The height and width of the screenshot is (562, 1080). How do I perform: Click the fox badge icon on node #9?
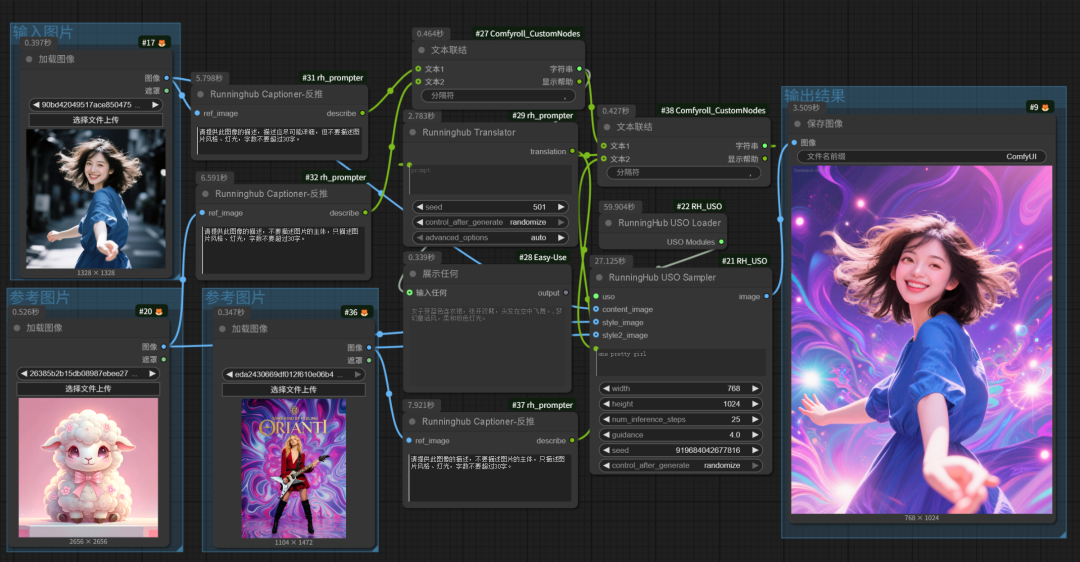(1045, 107)
